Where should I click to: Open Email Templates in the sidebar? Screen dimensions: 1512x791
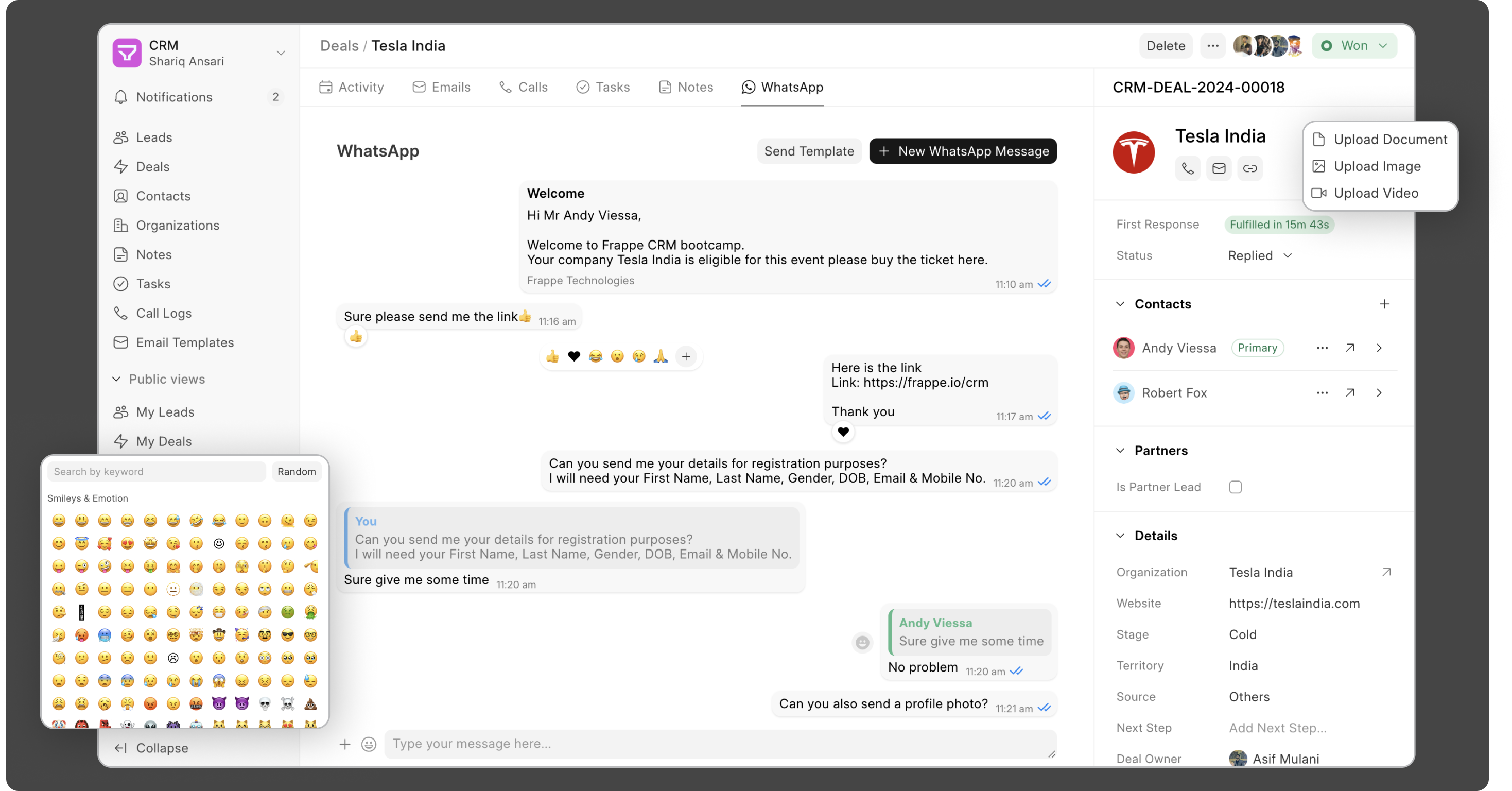[198, 343]
